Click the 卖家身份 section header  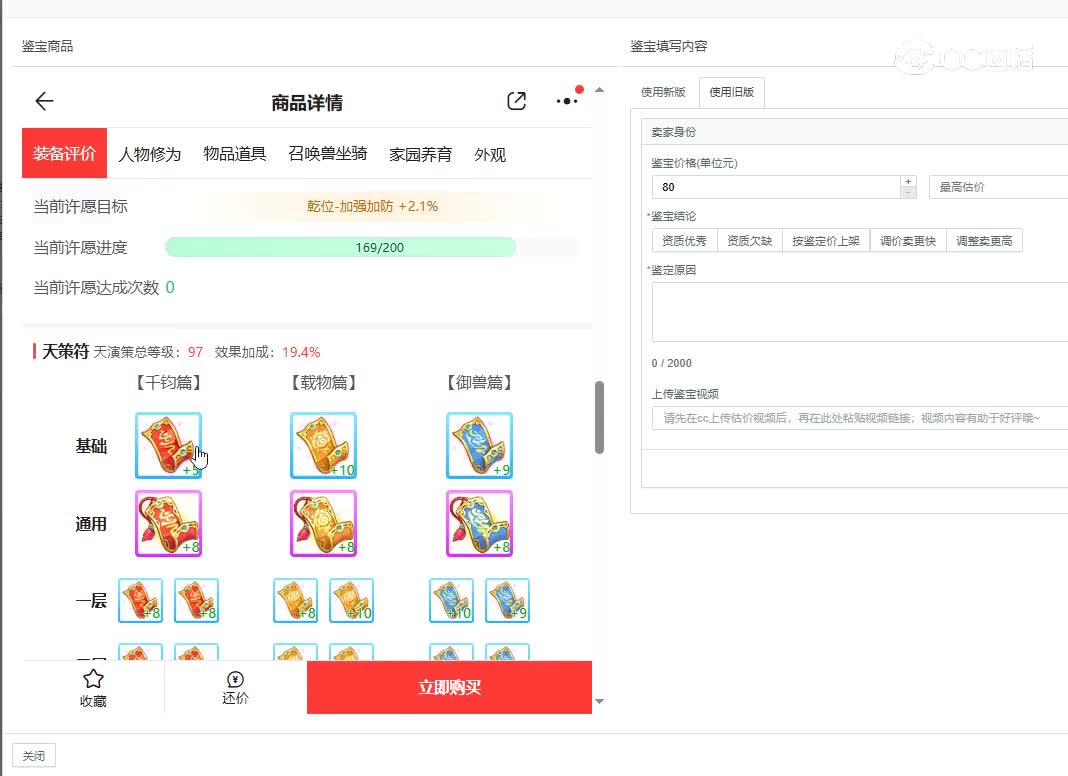[674, 131]
